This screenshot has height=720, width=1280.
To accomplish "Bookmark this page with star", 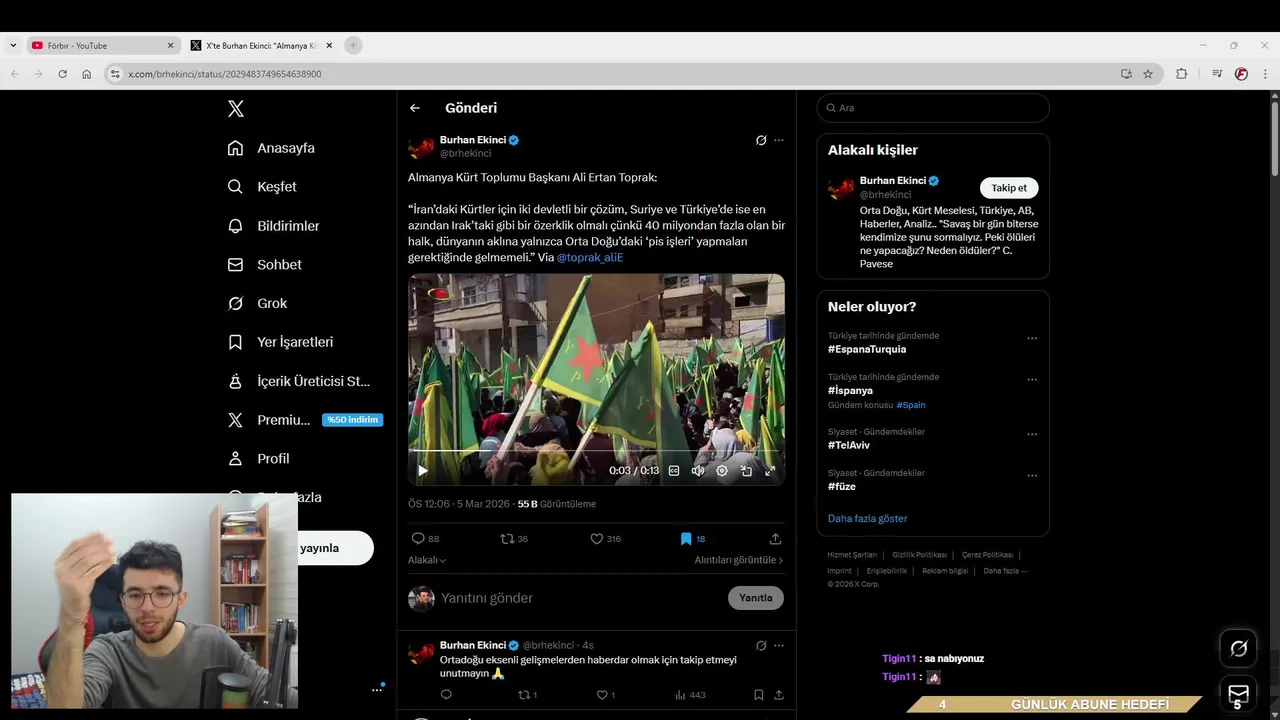I will [1148, 74].
